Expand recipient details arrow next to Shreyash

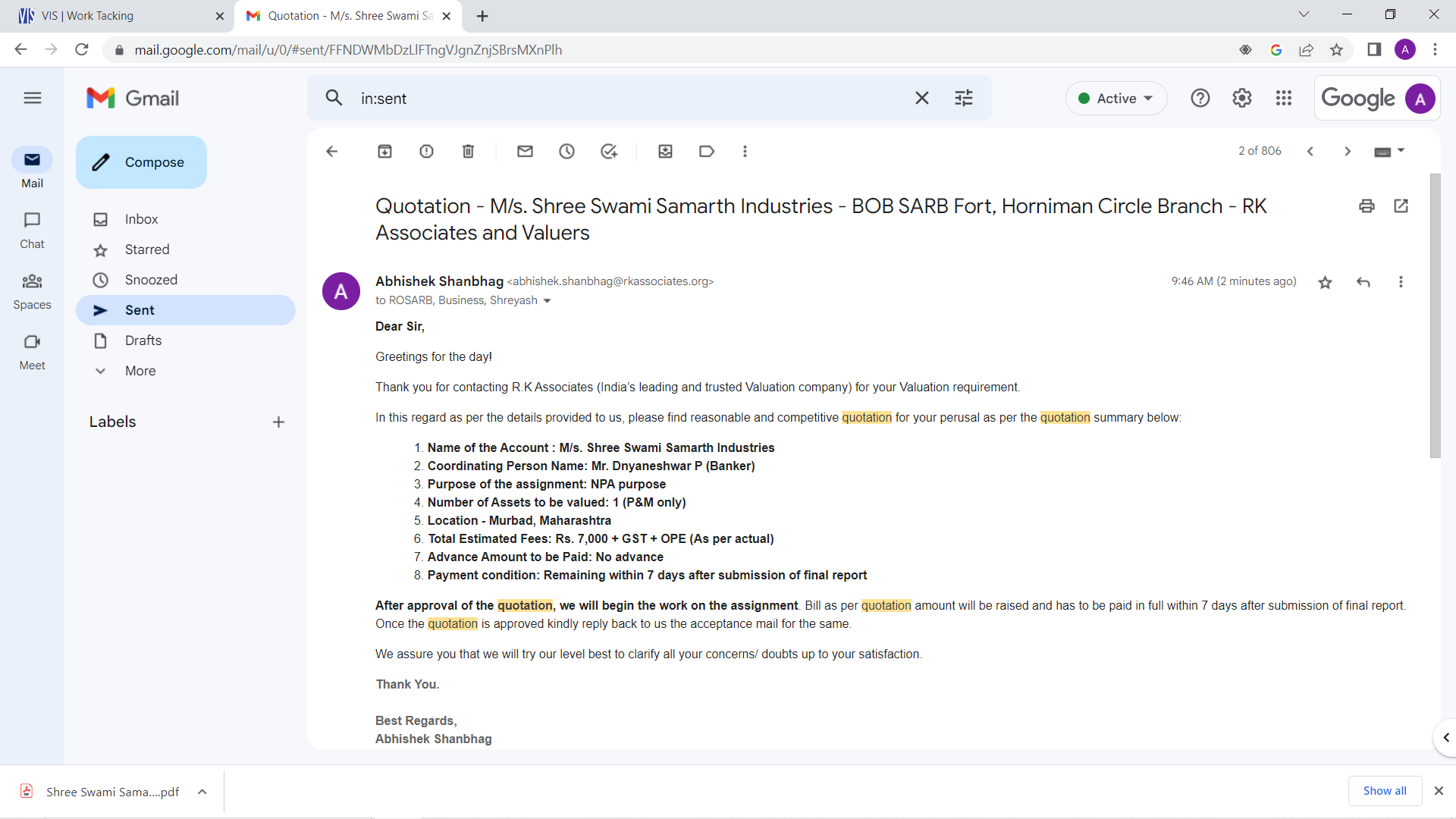(548, 301)
